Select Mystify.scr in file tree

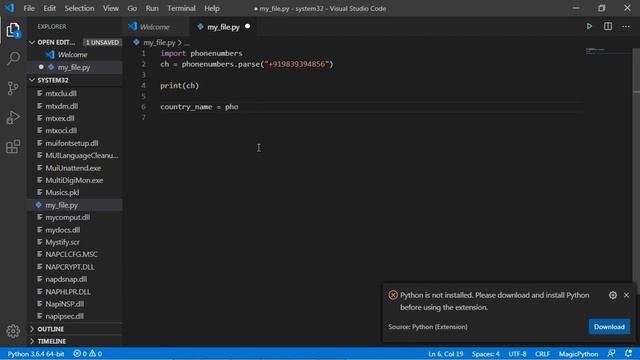pyautogui.click(x=75, y=242)
